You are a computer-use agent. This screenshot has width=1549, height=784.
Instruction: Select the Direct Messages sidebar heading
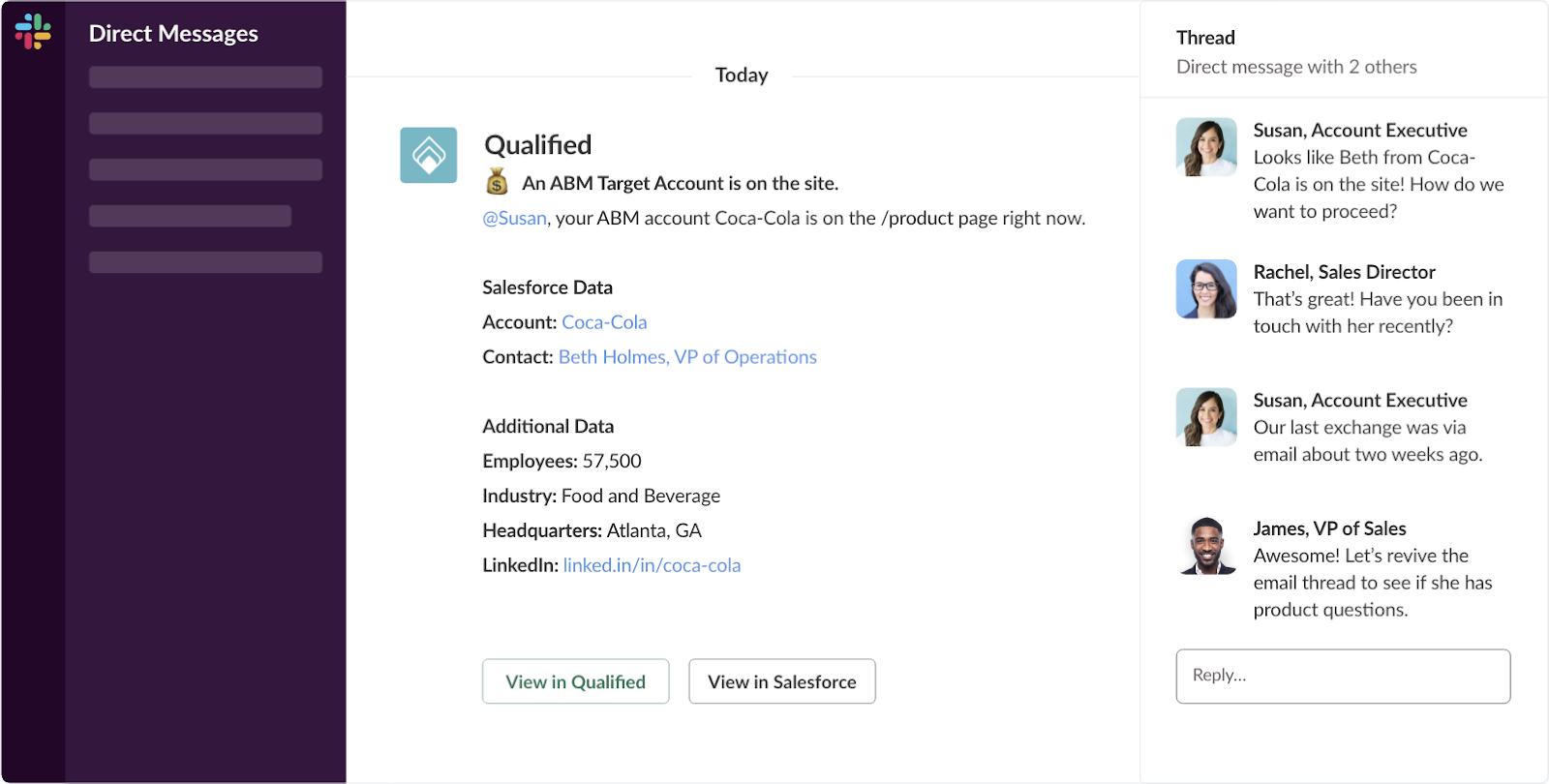[173, 34]
